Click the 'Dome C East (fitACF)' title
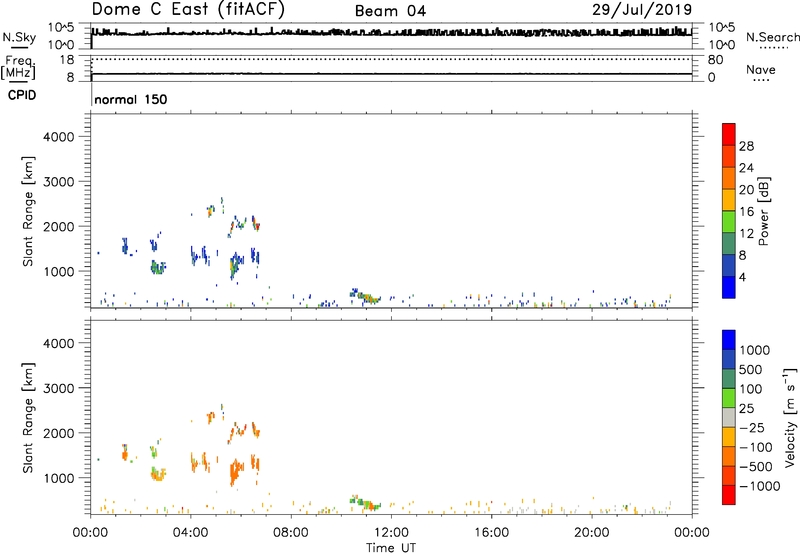The image size is (800, 554). pos(188,9)
